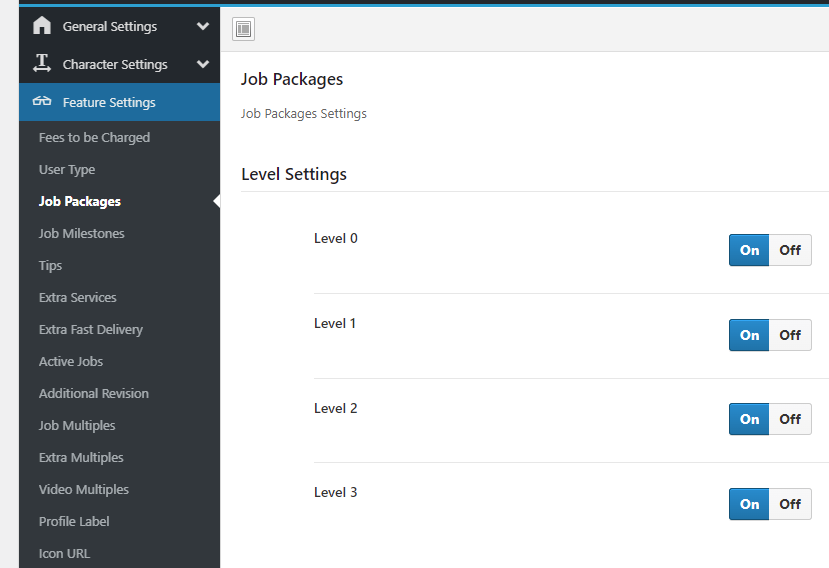Expand the Character Settings chevron
Viewport: 829px width, 568px height.
(x=202, y=64)
